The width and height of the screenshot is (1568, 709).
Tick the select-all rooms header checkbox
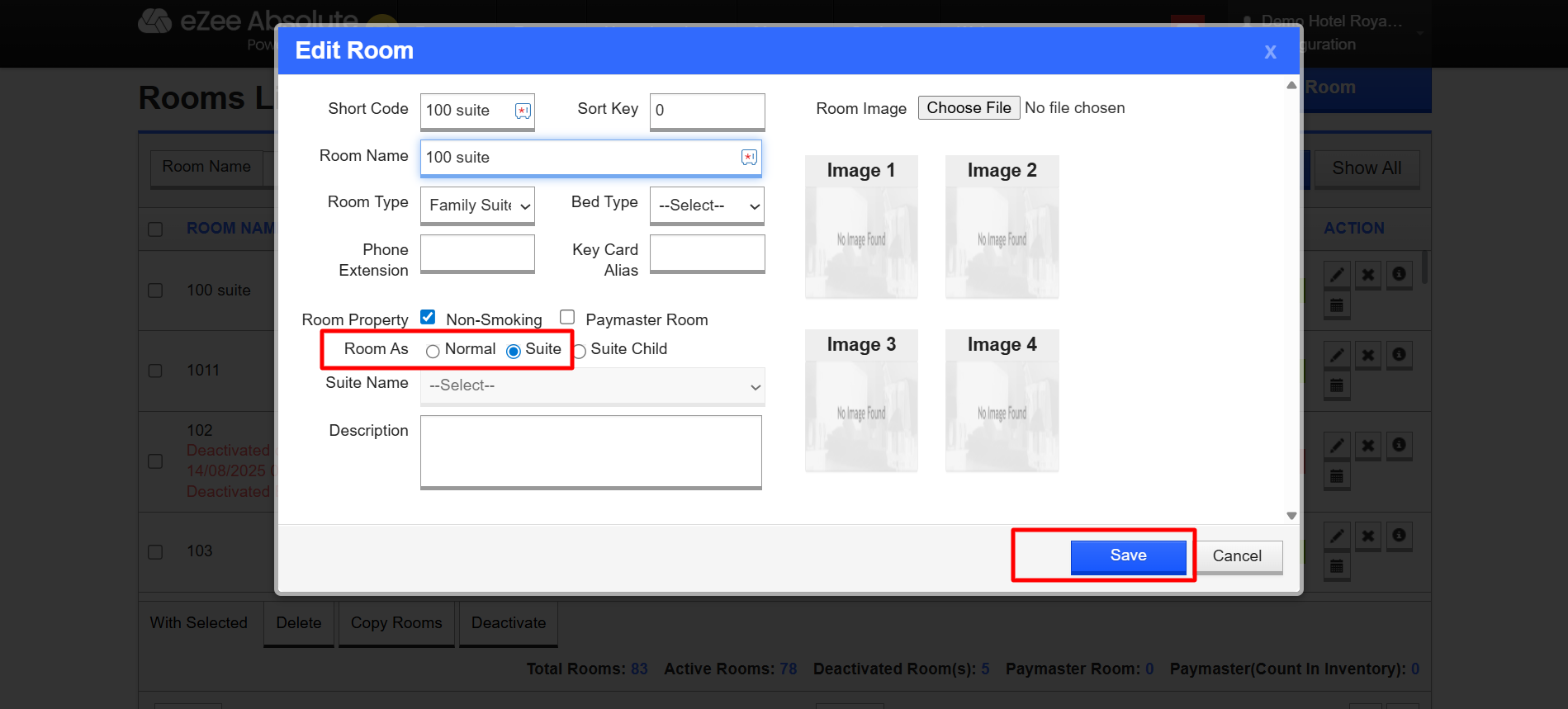(x=155, y=229)
